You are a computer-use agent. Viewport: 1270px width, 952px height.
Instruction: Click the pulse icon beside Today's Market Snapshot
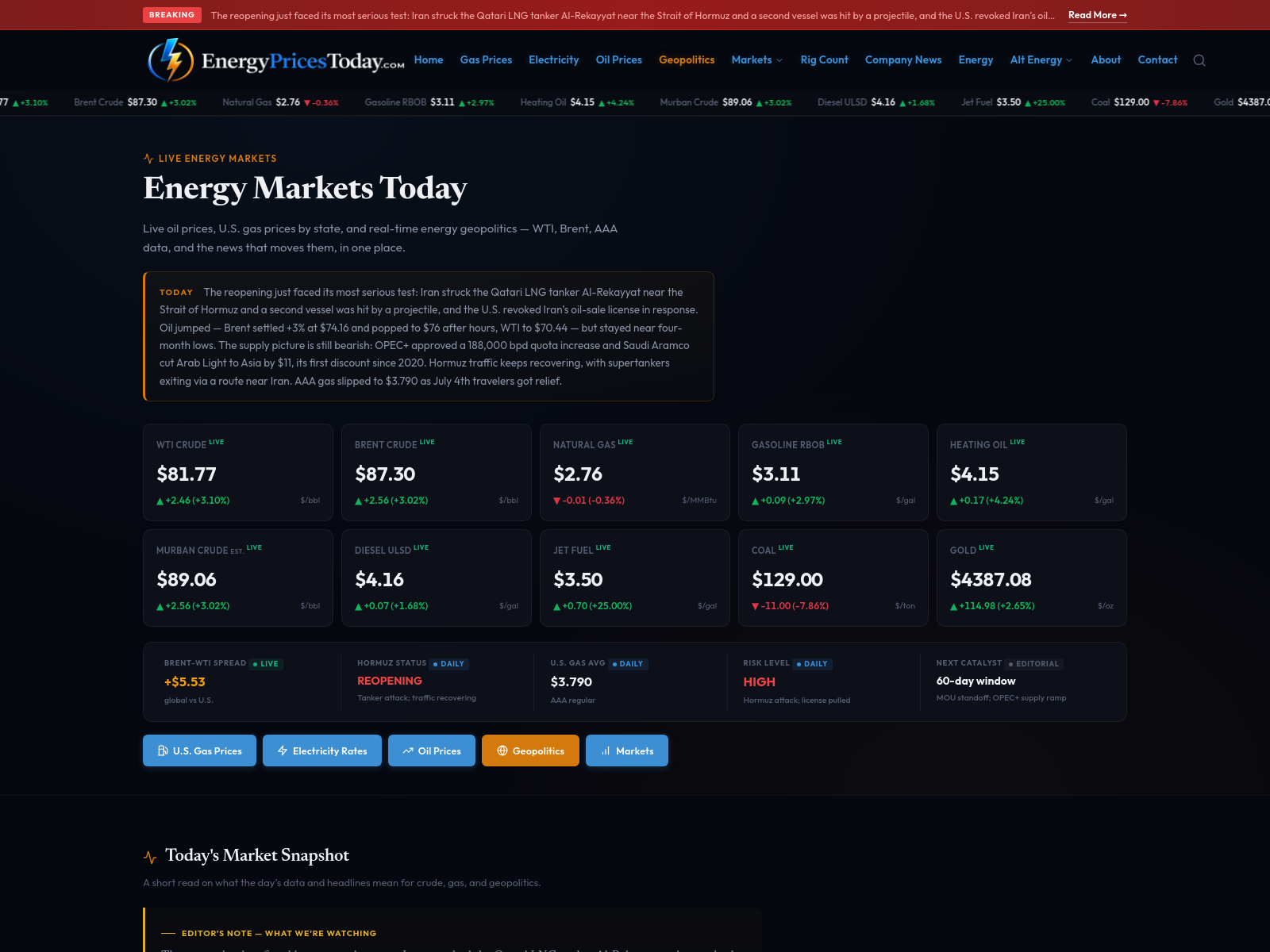click(150, 857)
